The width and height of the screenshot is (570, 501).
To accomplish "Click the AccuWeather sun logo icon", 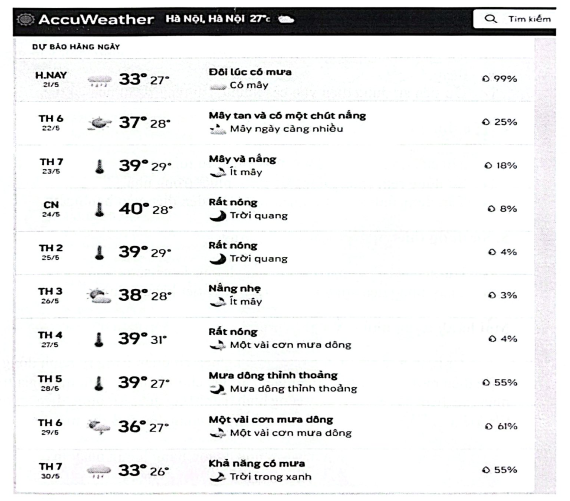I will (x=25, y=19).
